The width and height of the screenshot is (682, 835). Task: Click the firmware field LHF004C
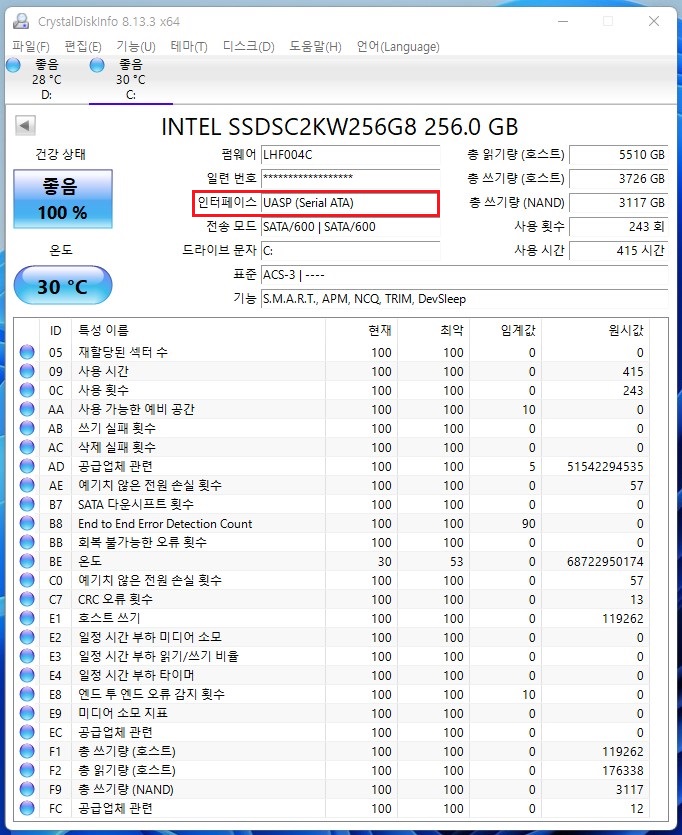[x=350, y=155]
